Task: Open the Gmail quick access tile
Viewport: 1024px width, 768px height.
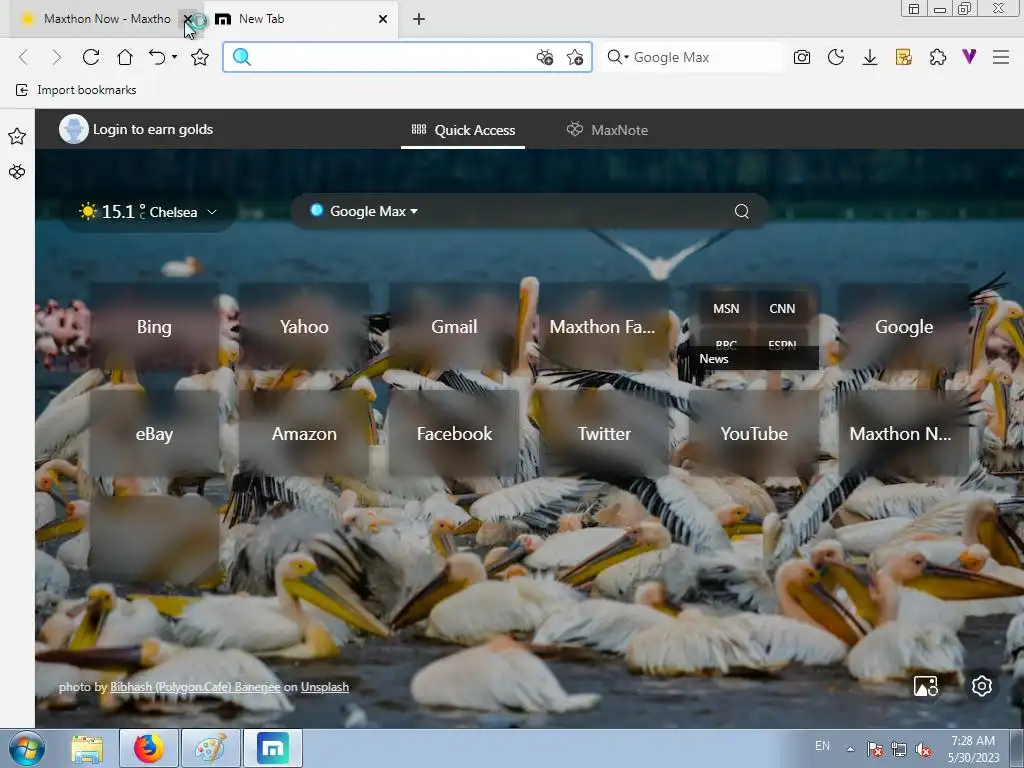Action: (x=455, y=327)
